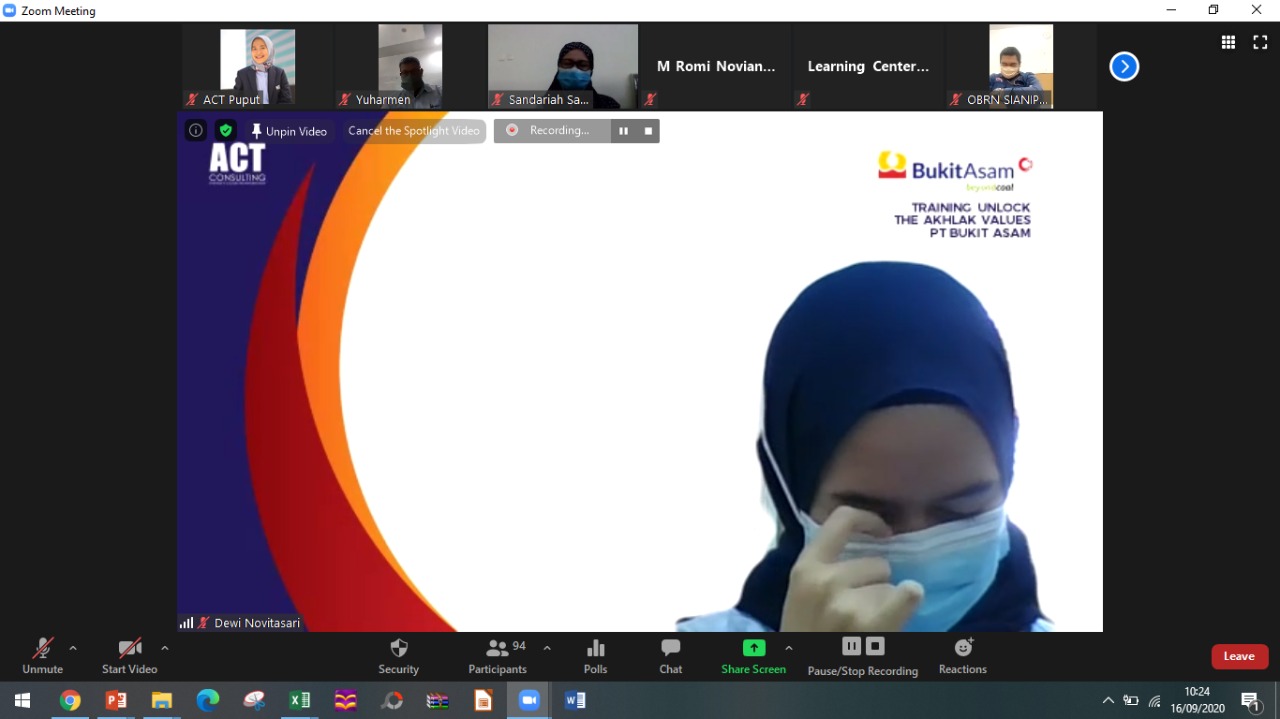Open the Reactions menu
Viewport: 1280px width, 719px height.
click(x=962, y=648)
